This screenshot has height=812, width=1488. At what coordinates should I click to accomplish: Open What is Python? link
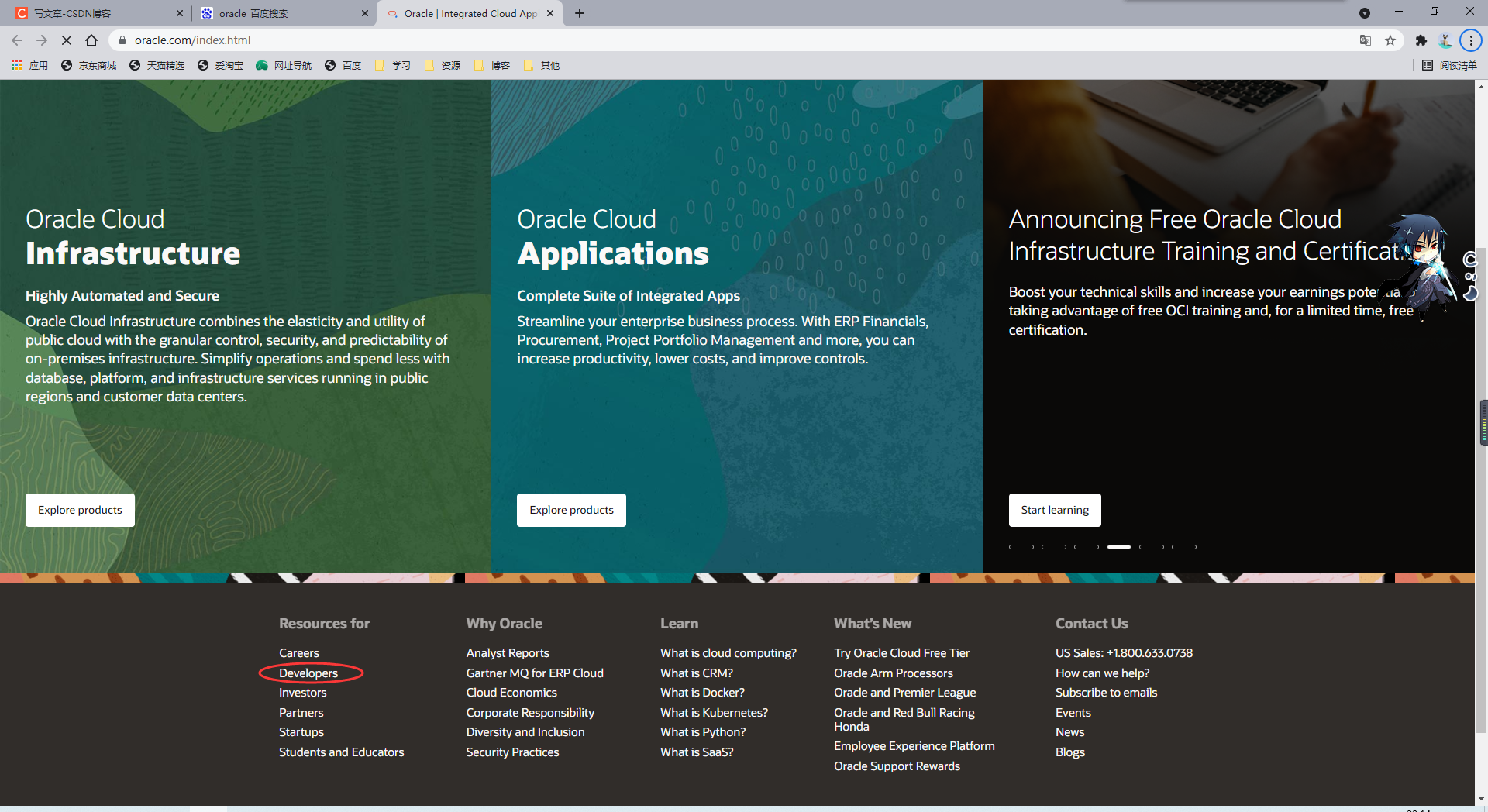[703, 732]
